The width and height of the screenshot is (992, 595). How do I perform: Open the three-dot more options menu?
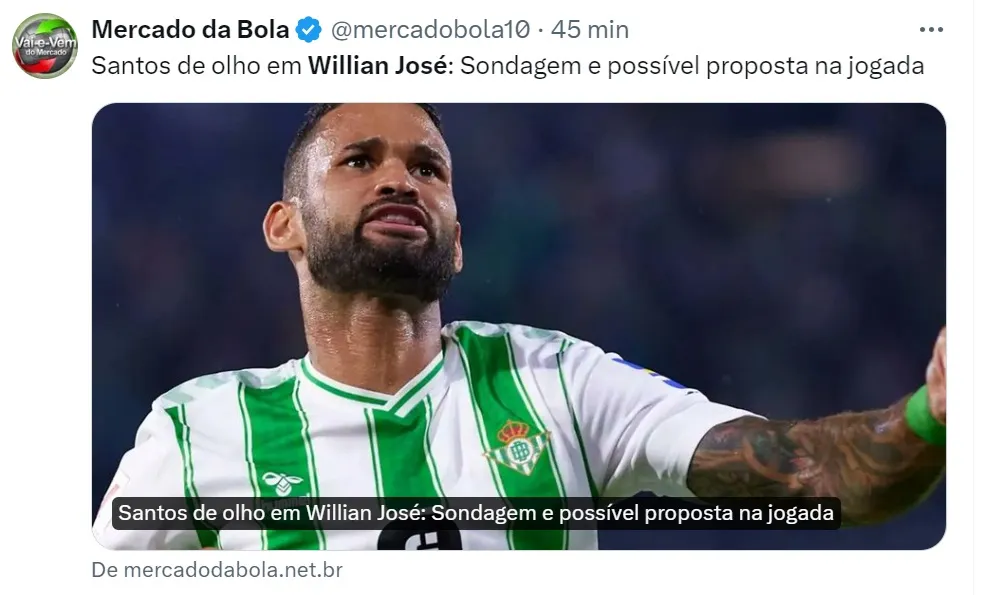tap(931, 30)
